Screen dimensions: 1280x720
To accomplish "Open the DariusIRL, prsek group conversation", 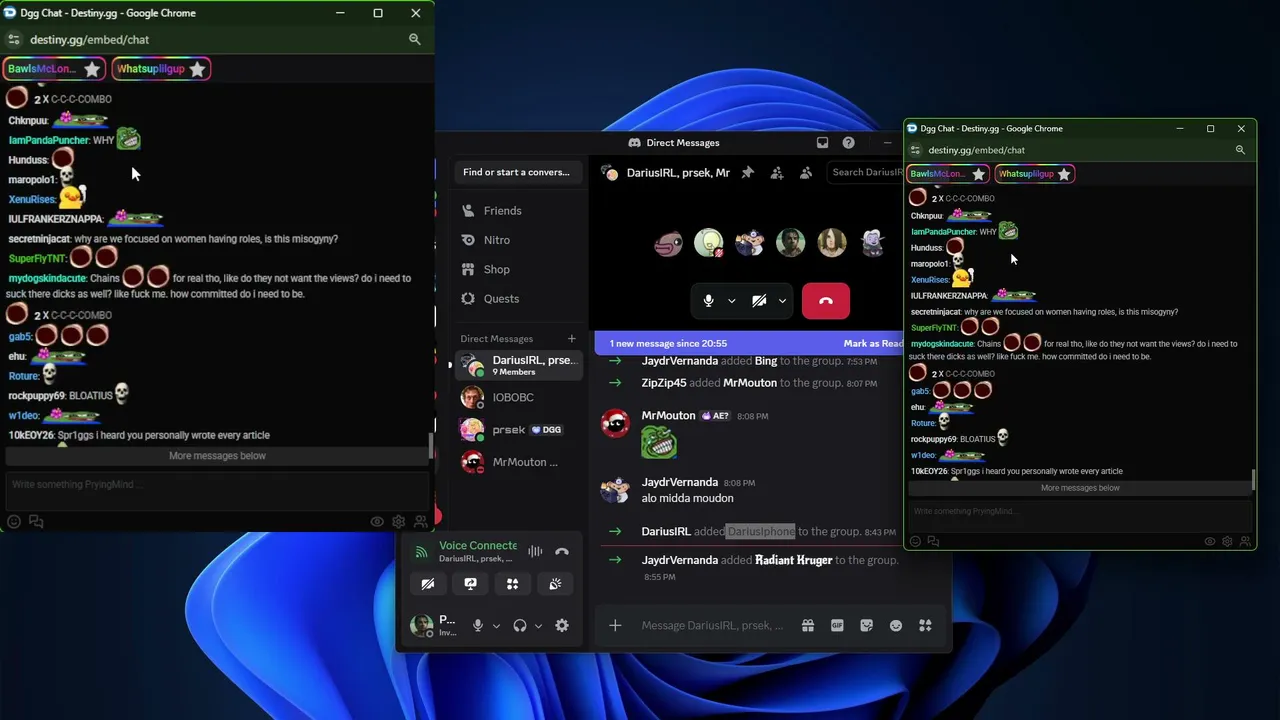I will (x=517, y=365).
